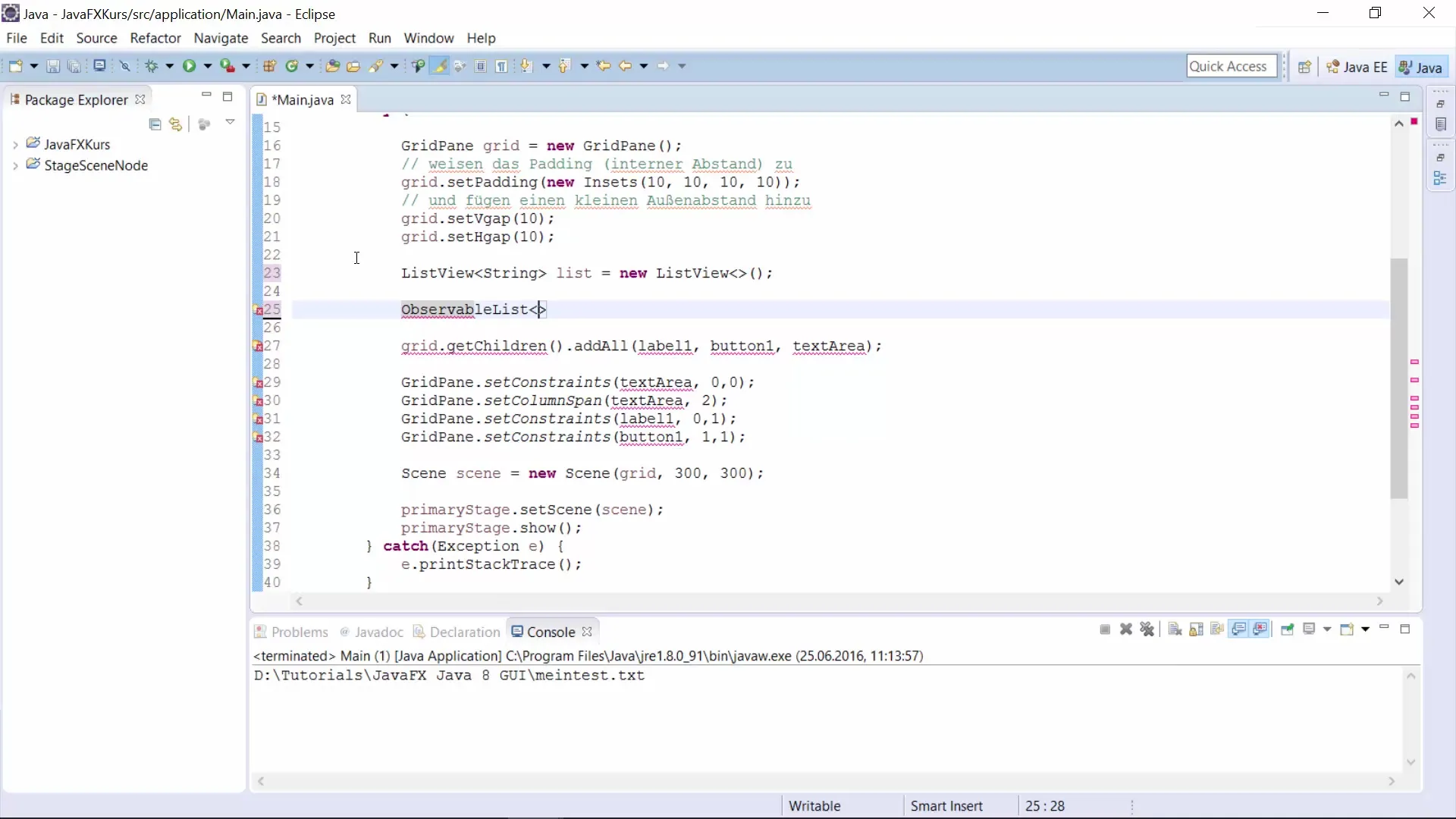The height and width of the screenshot is (819, 1456).
Task: Open the Run configurations dropdown arrow
Action: (x=208, y=66)
